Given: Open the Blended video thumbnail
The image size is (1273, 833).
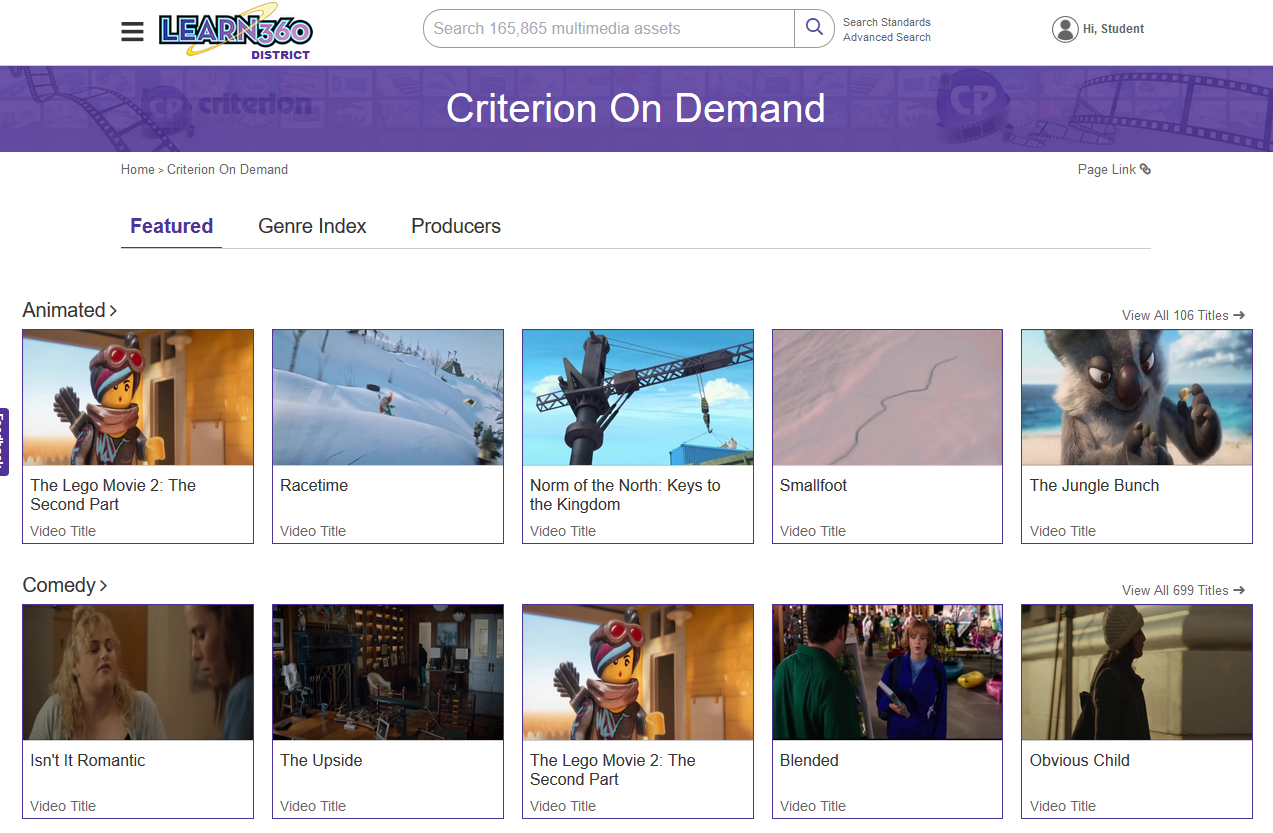Looking at the screenshot, I should pos(887,672).
